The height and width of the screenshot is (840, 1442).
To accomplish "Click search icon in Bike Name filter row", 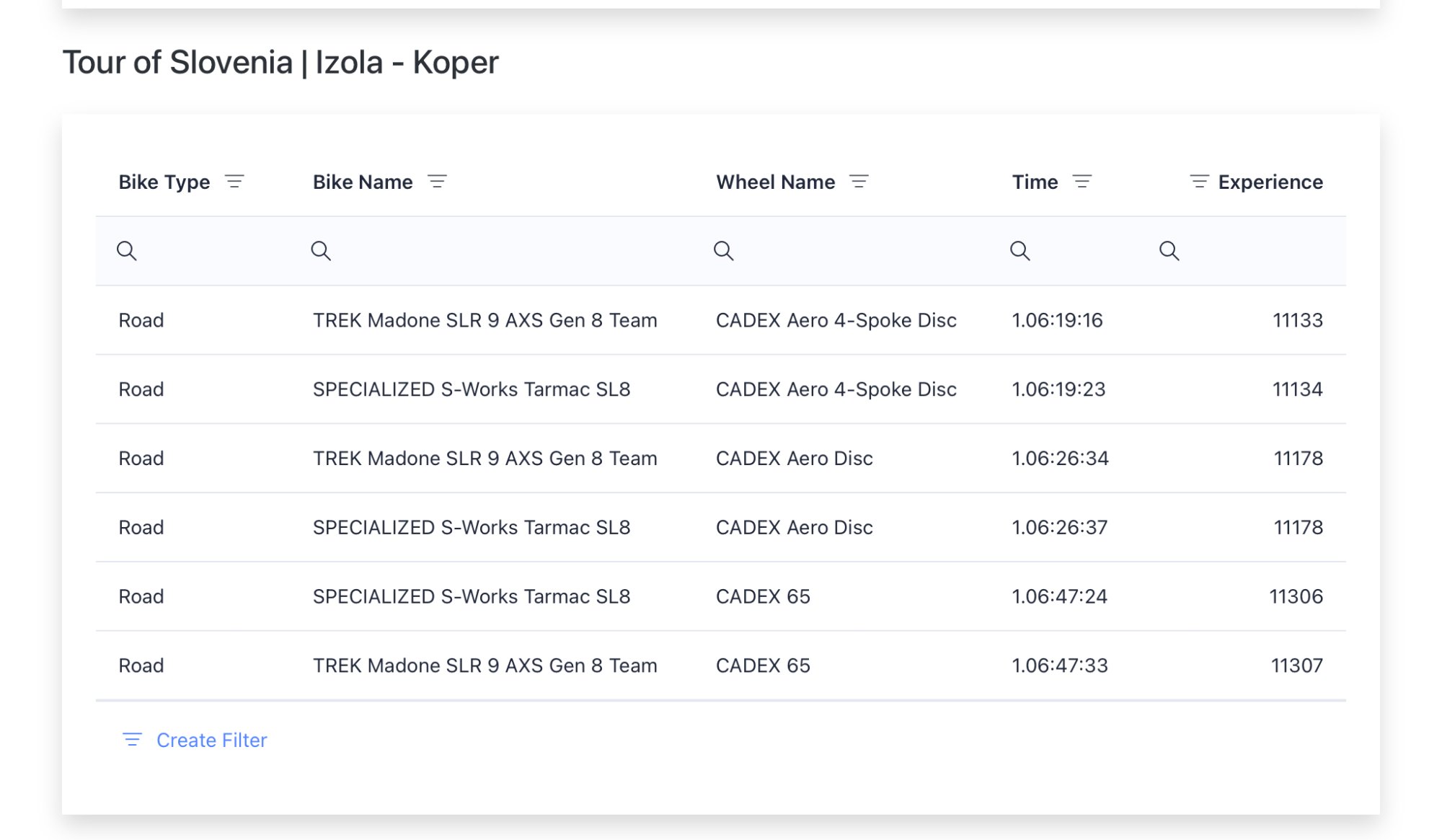I will [x=321, y=251].
